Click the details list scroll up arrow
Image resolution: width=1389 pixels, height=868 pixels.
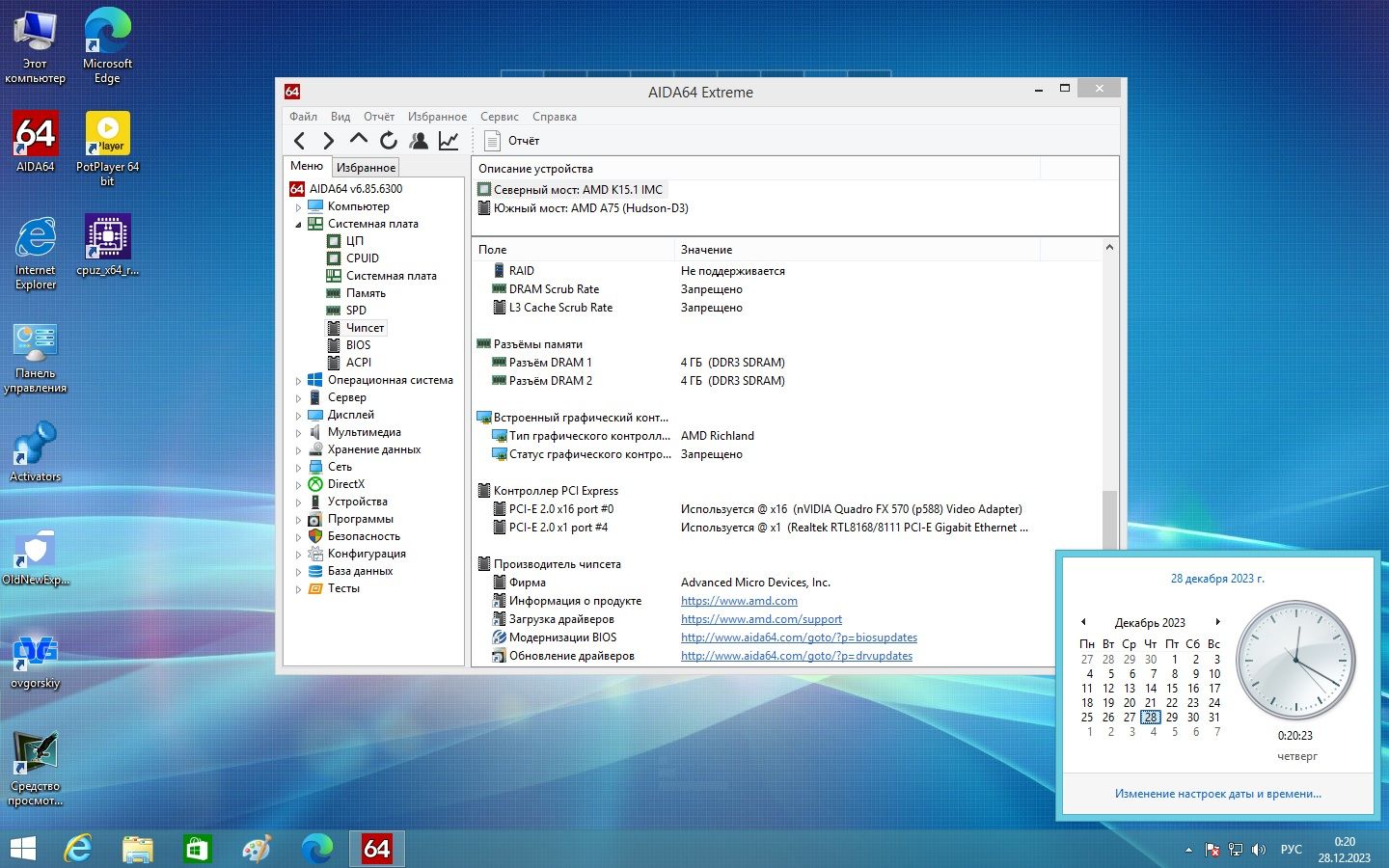(x=1109, y=248)
